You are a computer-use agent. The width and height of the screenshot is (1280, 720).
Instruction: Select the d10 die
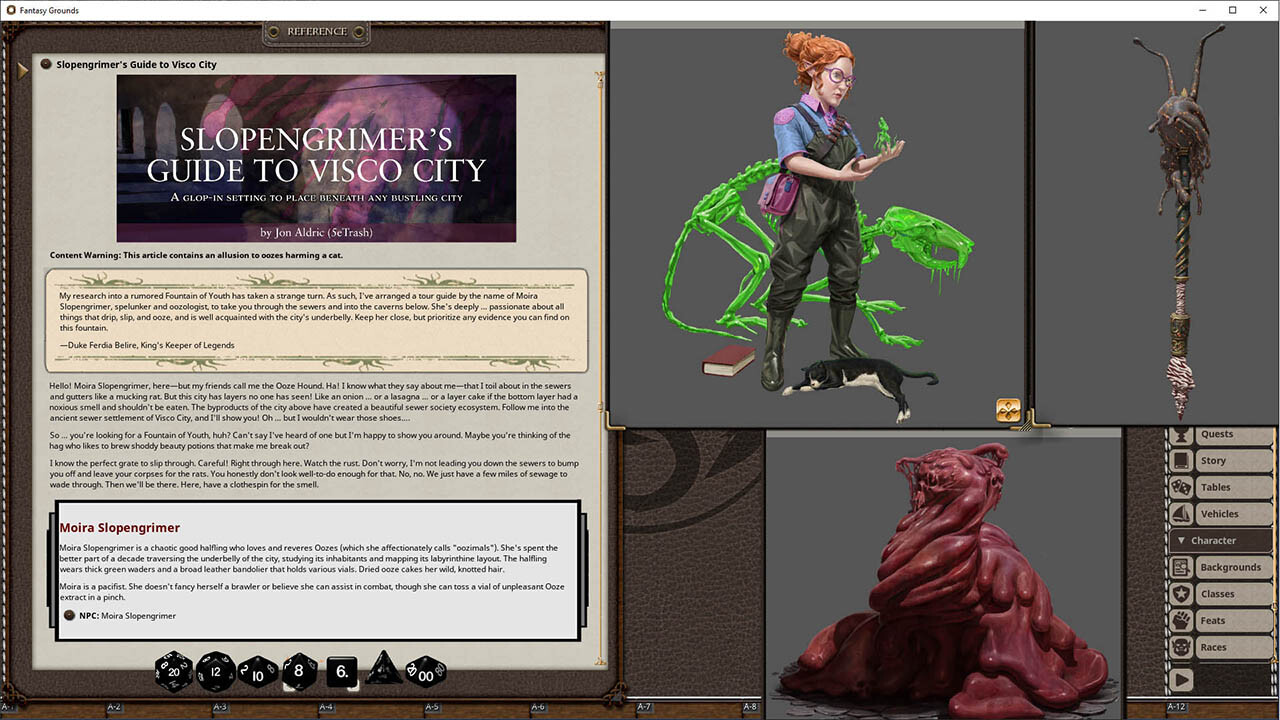[257, 672]
